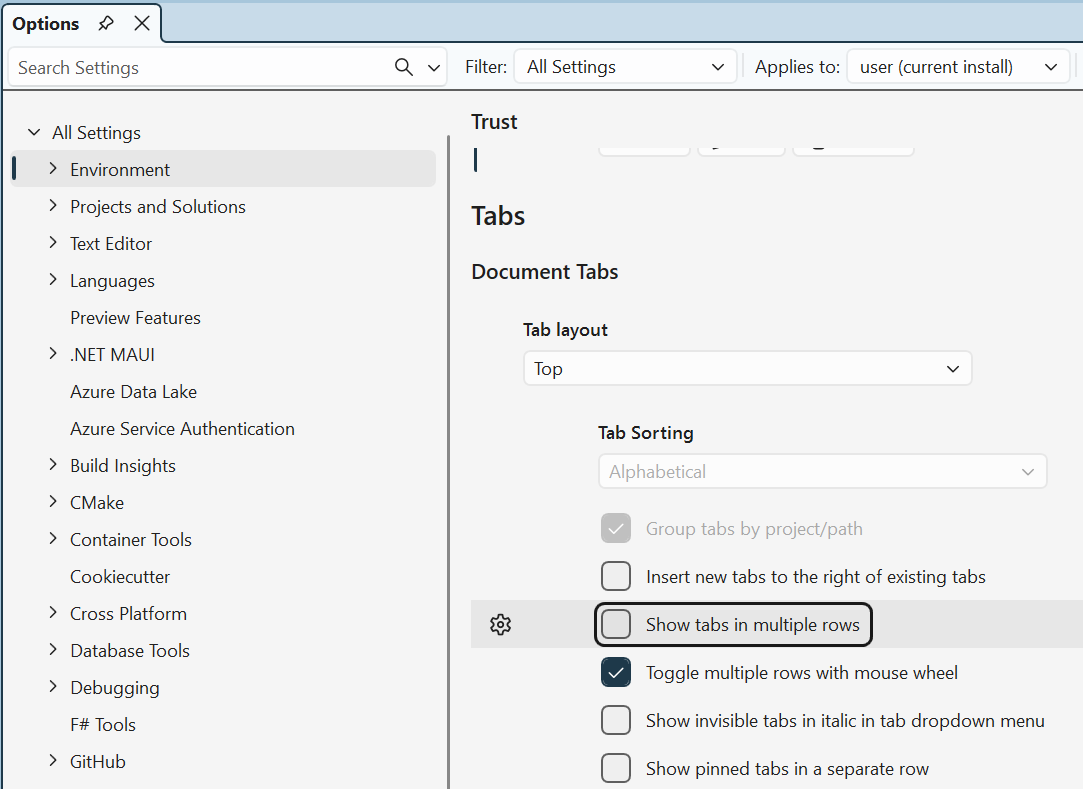Expand the Text Editor node
Screen dimensions: 1083x789
coord(52,243)
